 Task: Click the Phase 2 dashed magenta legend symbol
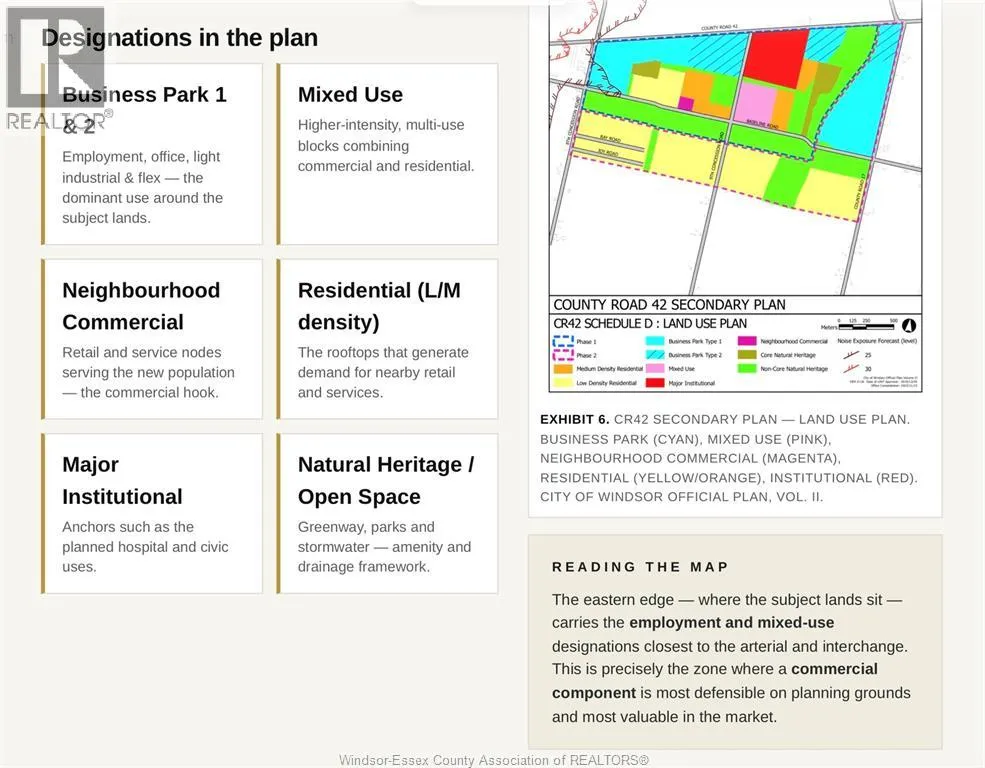(563, 355)
